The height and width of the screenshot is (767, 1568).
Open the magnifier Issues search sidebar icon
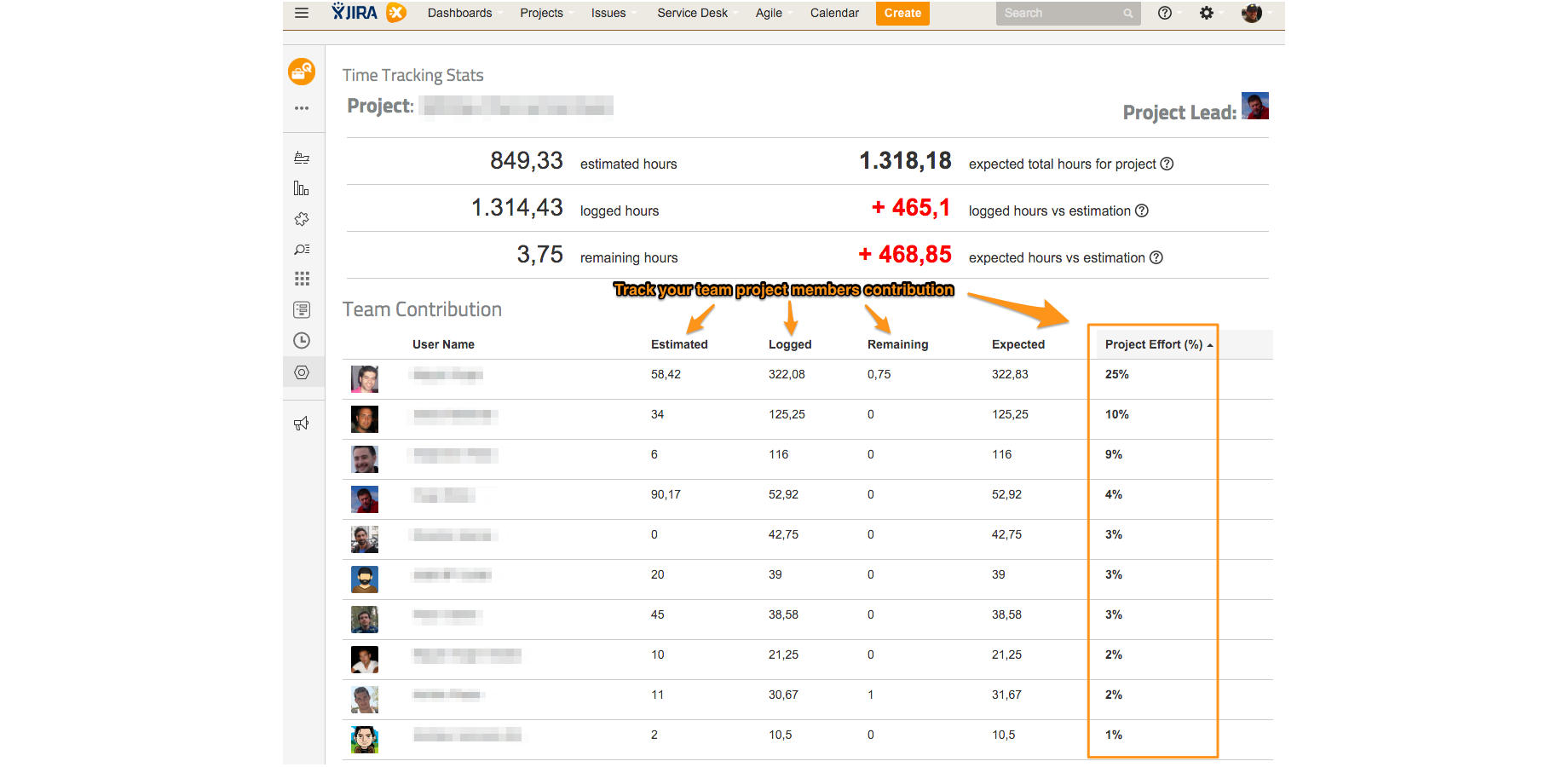pos(302,250)
